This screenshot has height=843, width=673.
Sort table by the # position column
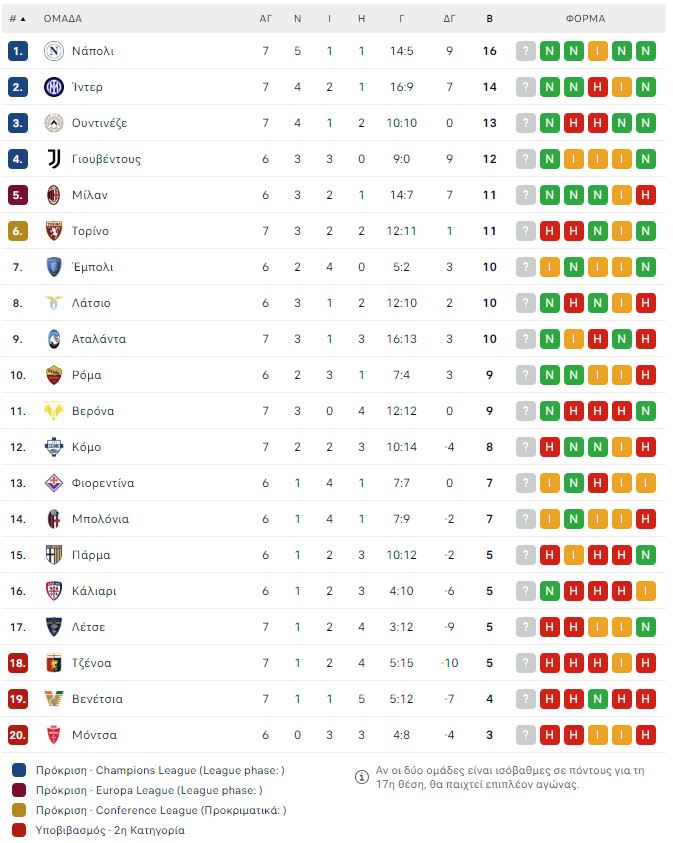pos(18,18)
